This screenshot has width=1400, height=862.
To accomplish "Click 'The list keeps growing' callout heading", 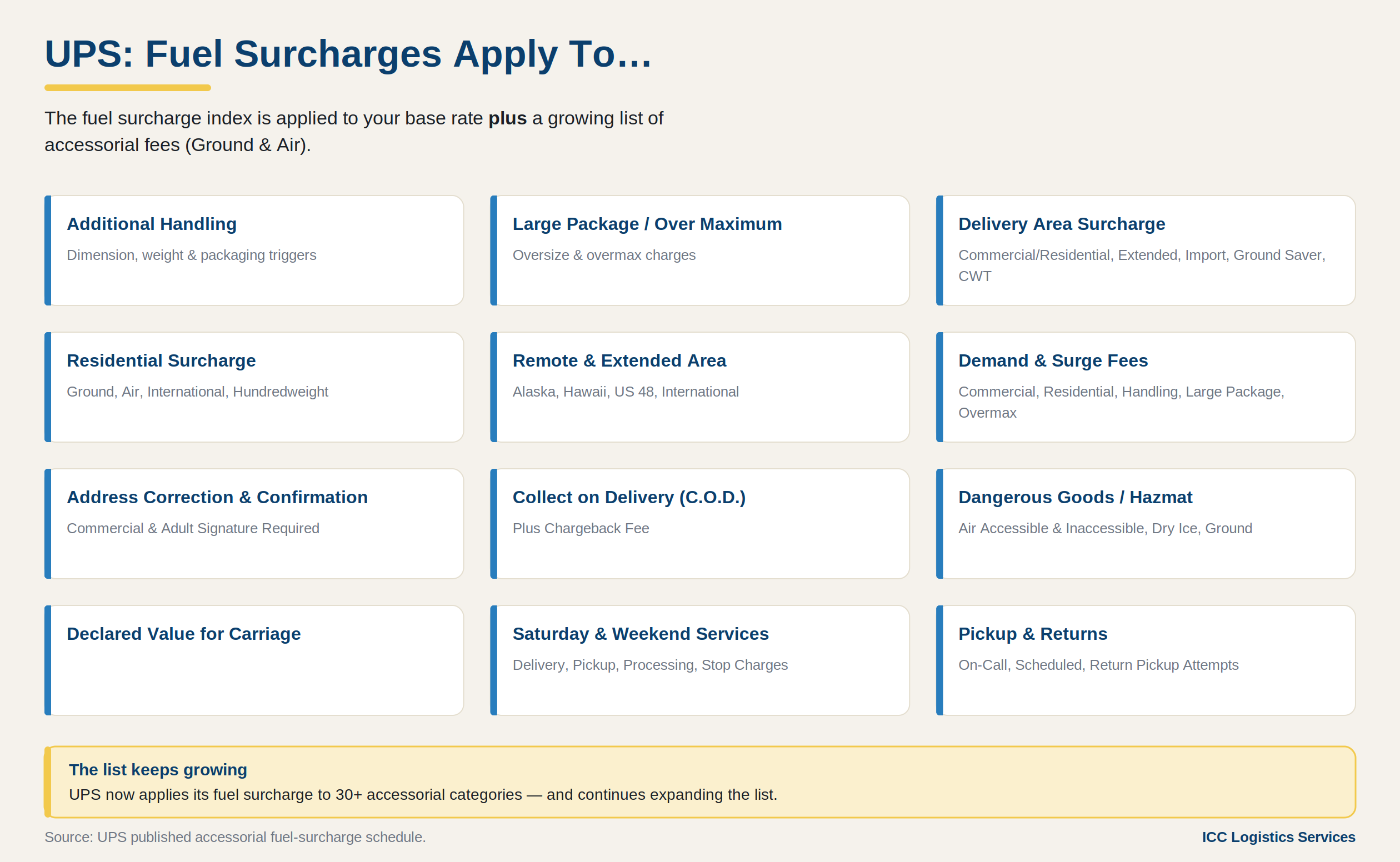I will 158,770.
